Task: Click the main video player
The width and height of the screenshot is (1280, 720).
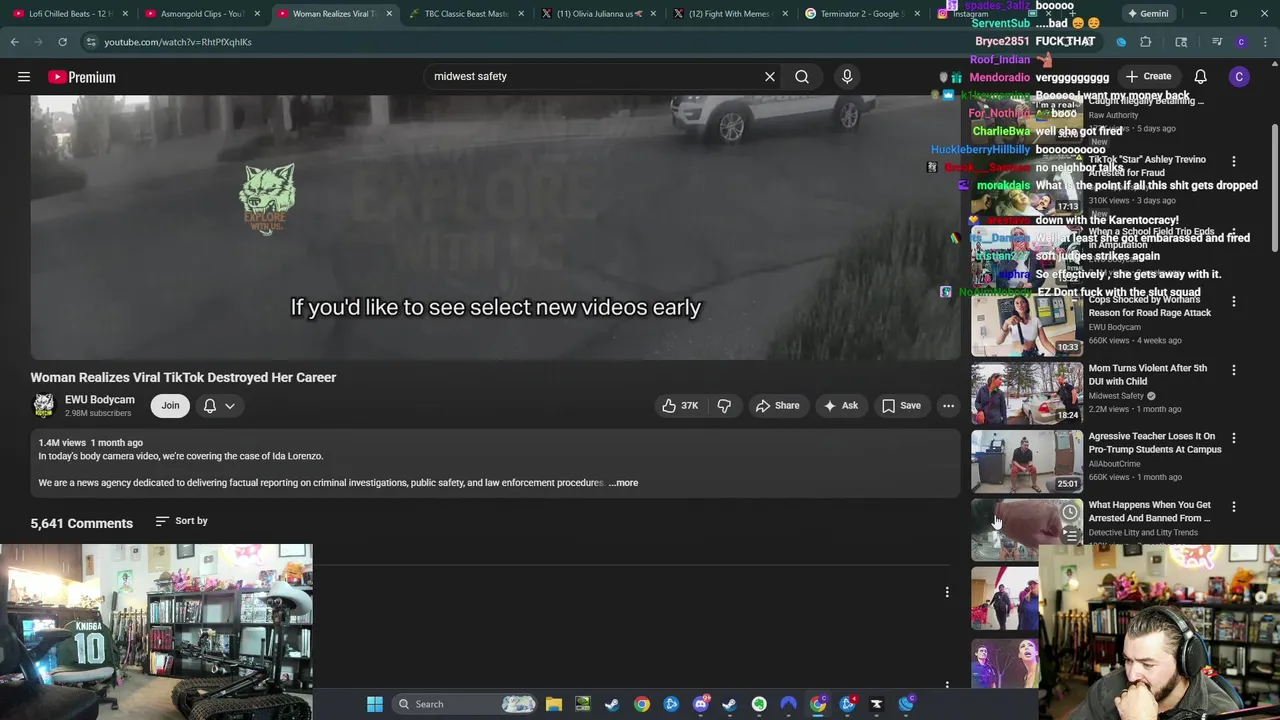Action: (x=495, y=227)
